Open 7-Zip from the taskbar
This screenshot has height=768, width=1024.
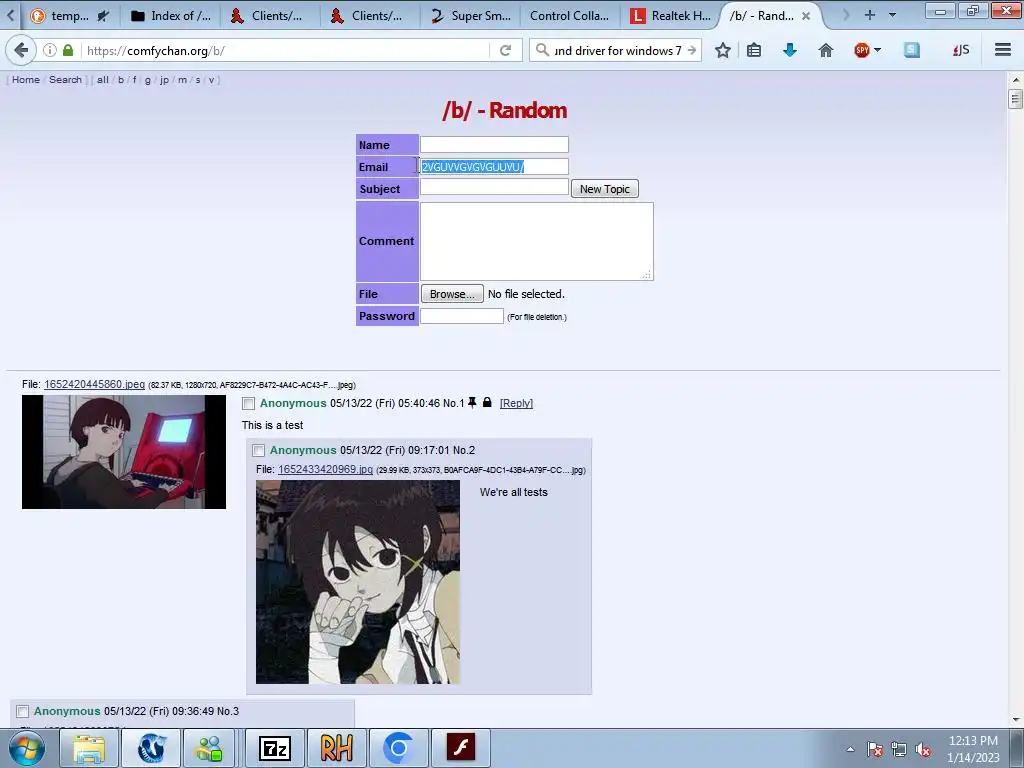pos(274,748)
